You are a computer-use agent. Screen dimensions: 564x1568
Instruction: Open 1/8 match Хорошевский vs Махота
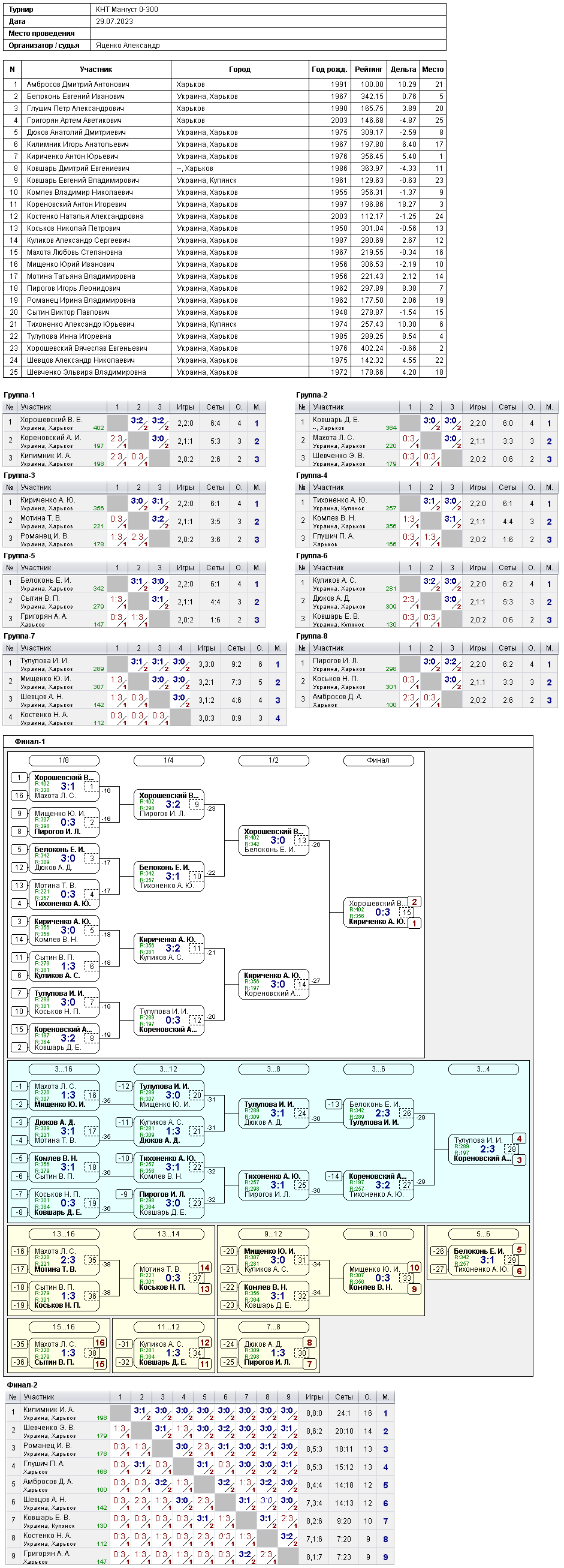click(x=64, y=787)
